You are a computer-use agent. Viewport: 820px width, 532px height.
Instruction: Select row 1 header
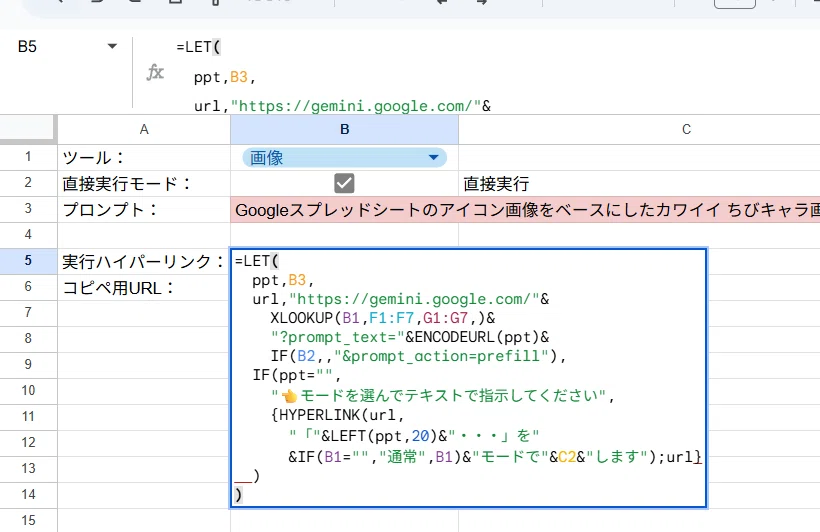(28, 157)
